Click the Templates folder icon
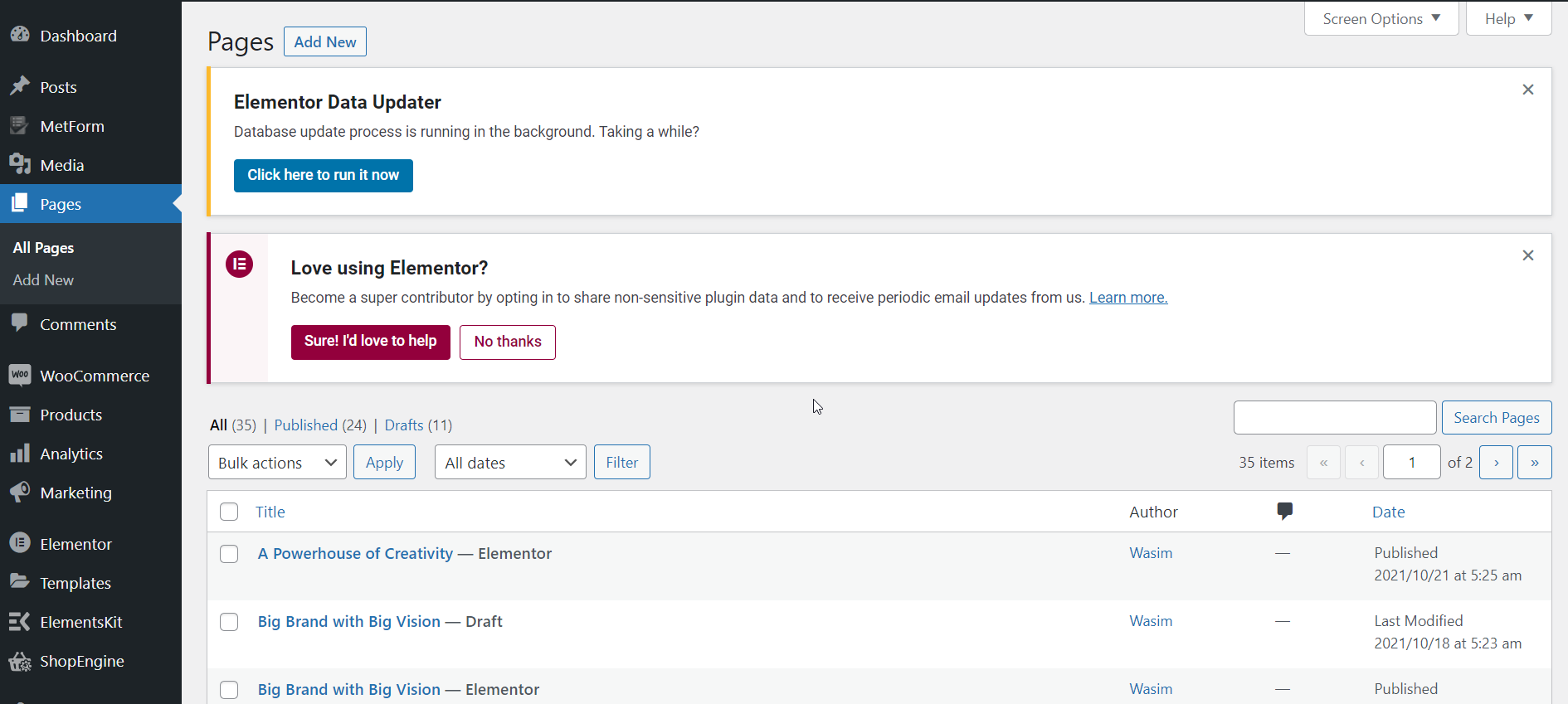This screenshot has height=704, width=1568. 20,582
